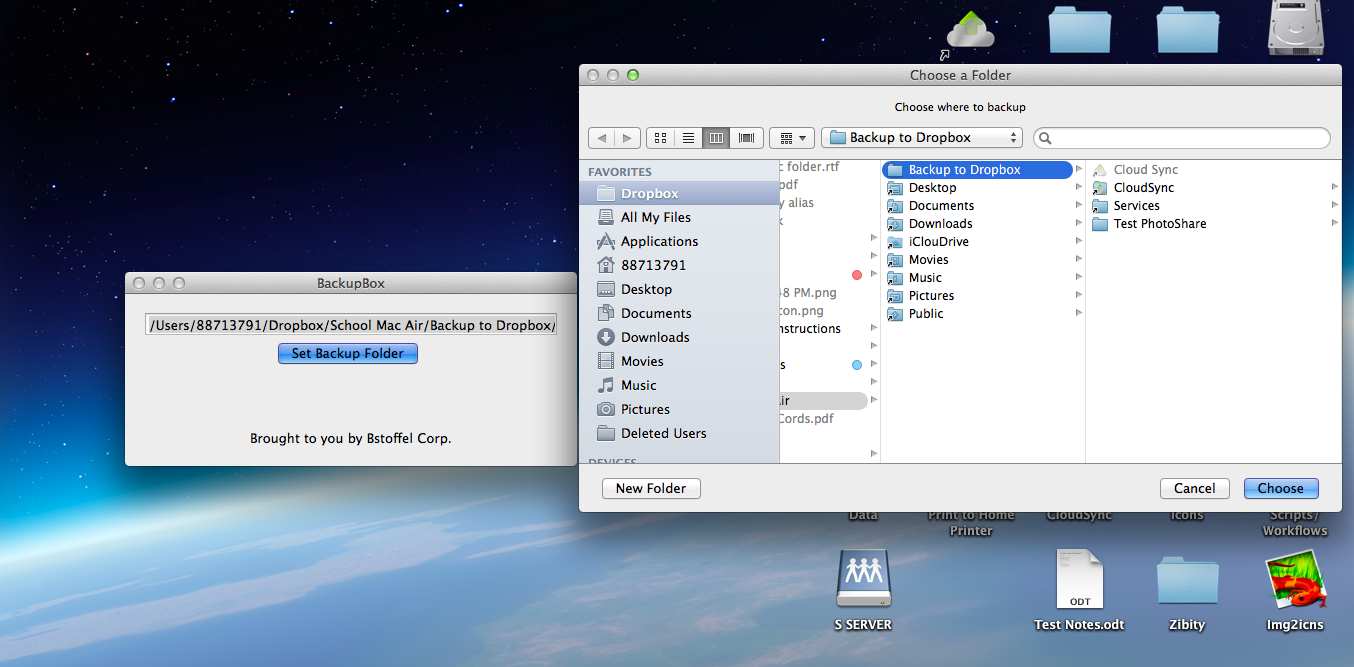The height and width of the screenshot is (667, 1354).
Task: Select All My Files in sidebar
Action: (x=679, y=217)
